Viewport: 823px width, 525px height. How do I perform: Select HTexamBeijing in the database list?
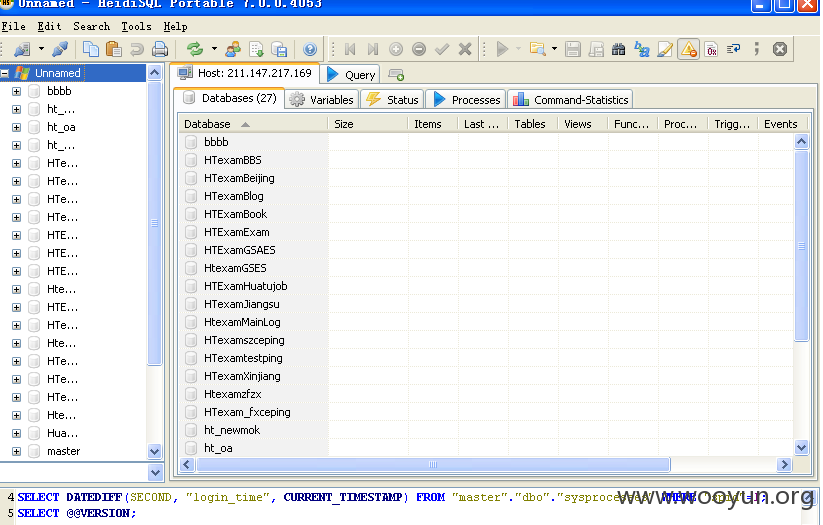239,178
